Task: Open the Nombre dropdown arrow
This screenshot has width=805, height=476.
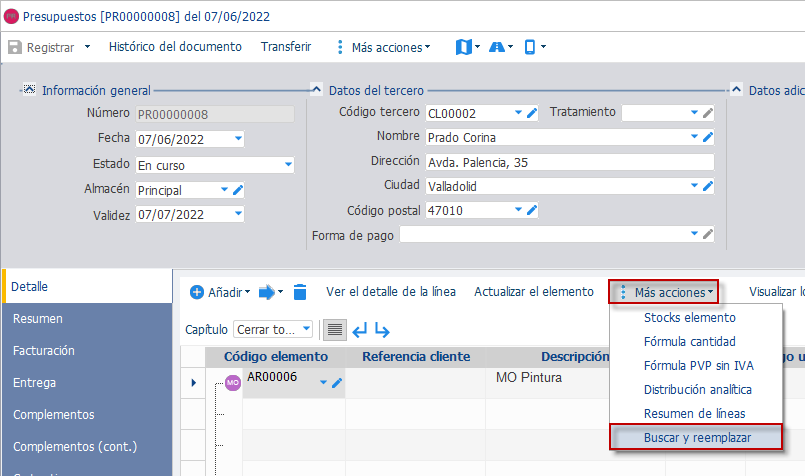Action: [x=694, y=137]
